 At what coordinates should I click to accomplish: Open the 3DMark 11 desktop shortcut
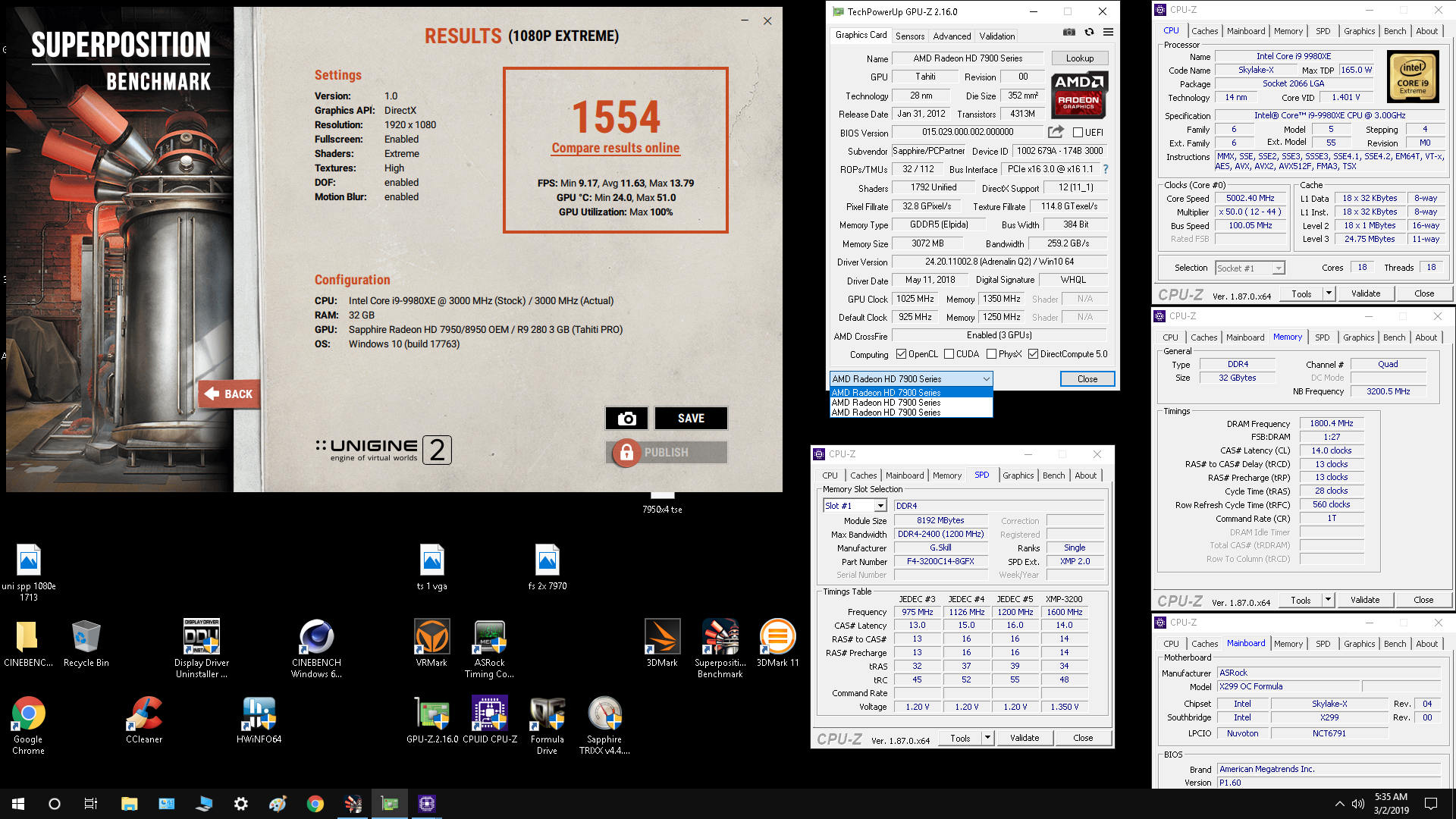(x=778, y=643)
